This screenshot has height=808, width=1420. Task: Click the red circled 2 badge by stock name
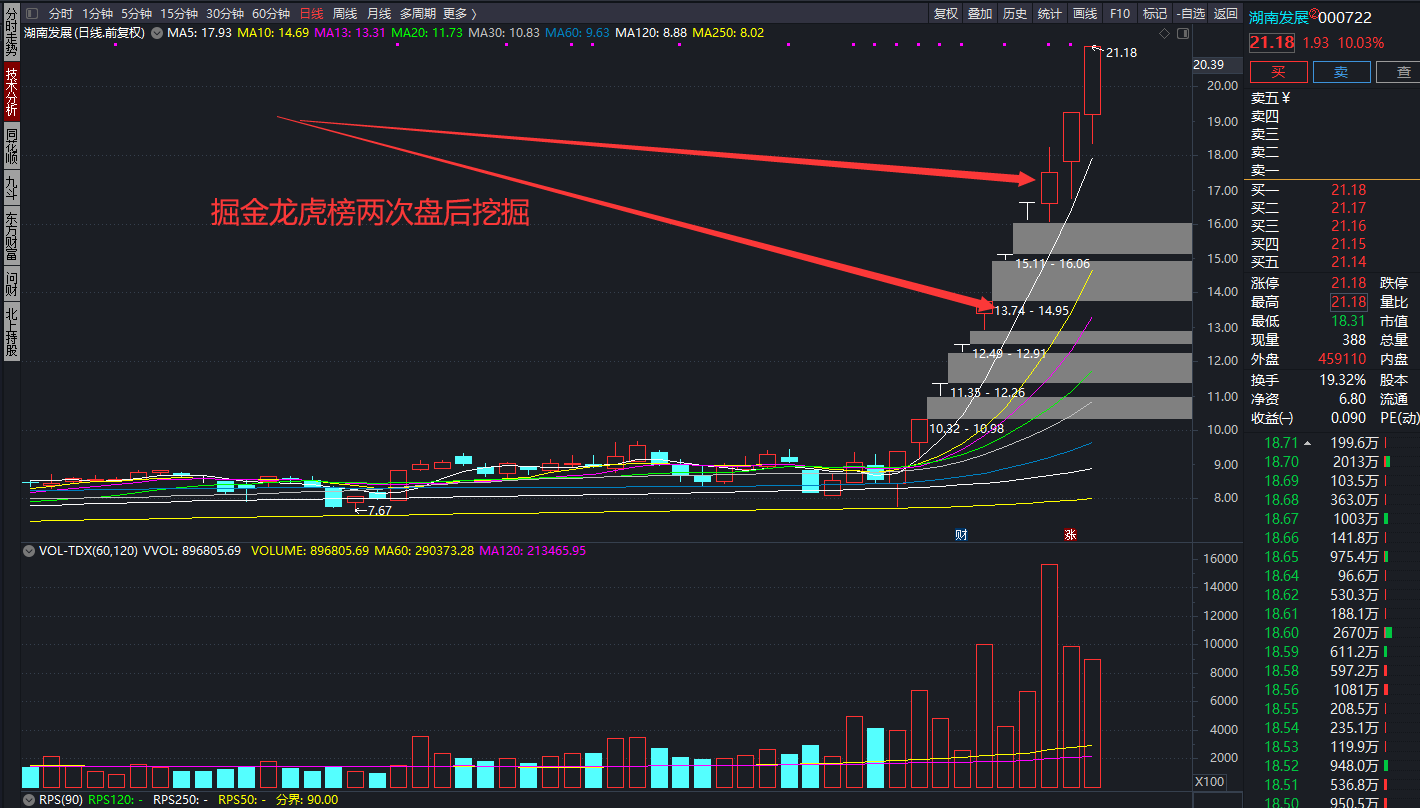click(x=1313, y=14)
